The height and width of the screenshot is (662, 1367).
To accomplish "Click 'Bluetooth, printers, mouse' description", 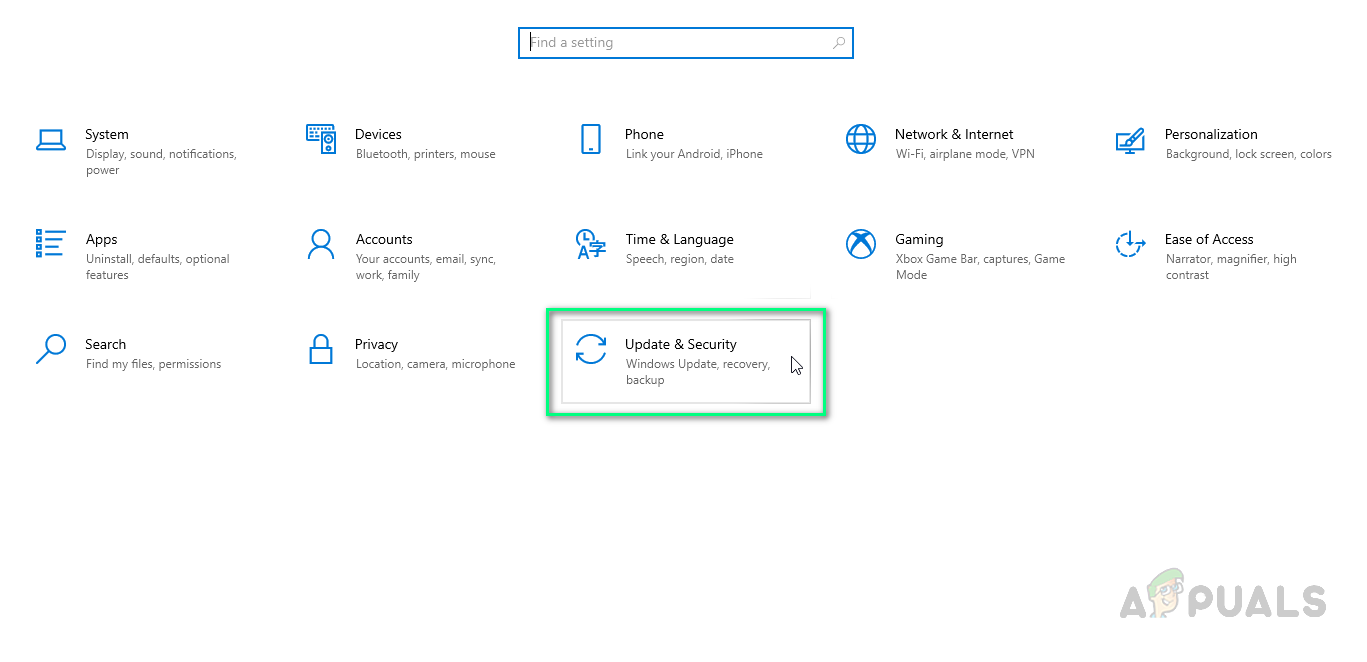I will (x=426, y=154).
